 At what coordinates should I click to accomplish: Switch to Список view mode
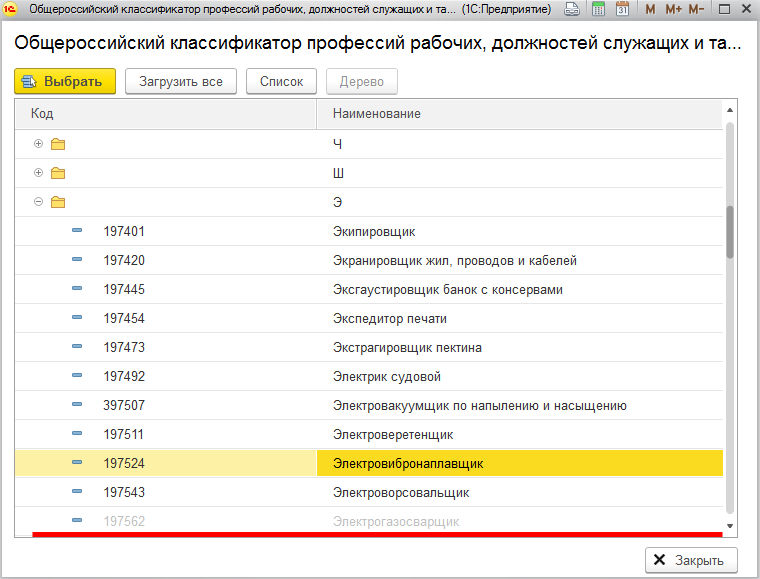281,82
